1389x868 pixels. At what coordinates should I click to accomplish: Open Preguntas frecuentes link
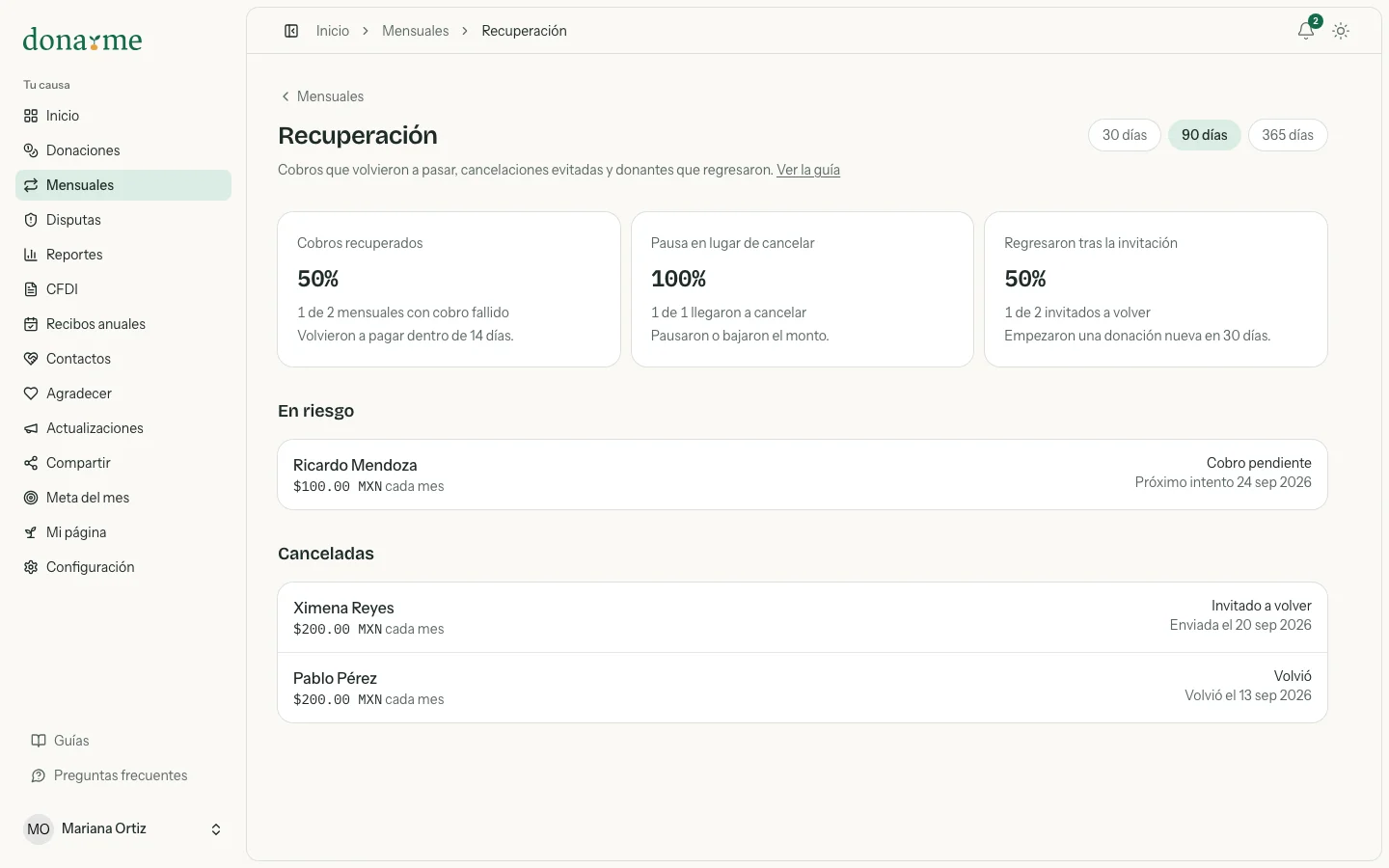(121, 775)
